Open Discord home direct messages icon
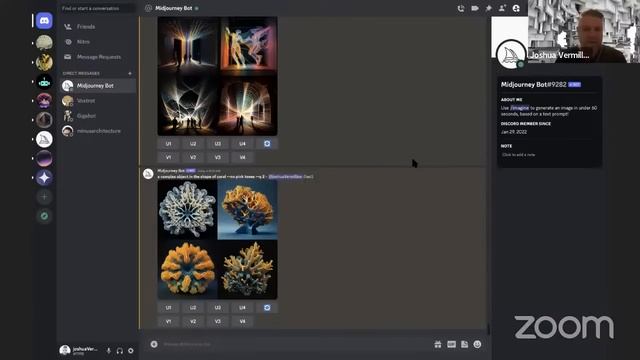 [x=44, y=20]
